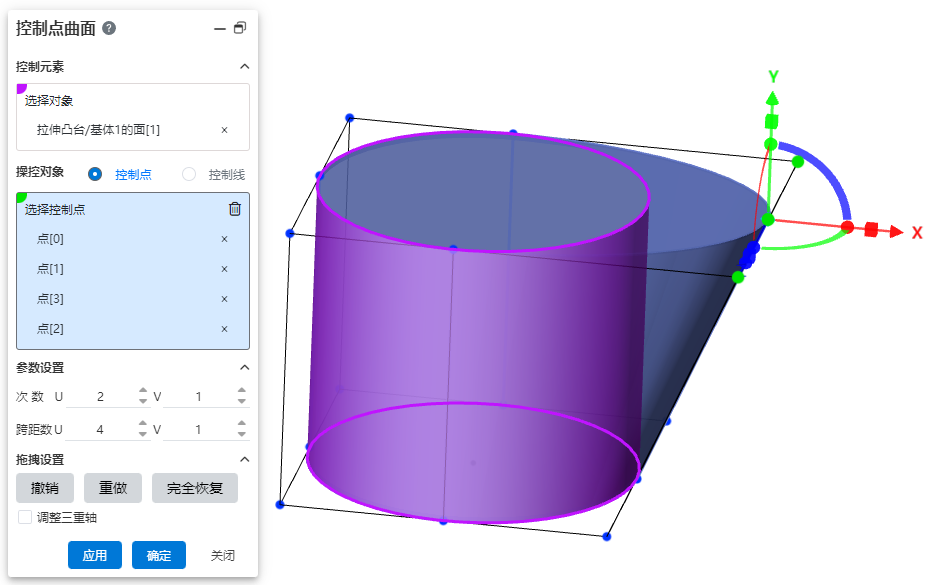Click the 重做 button
Image resolution: width=935 pixels, height=585 pixels.
(113, 488)
